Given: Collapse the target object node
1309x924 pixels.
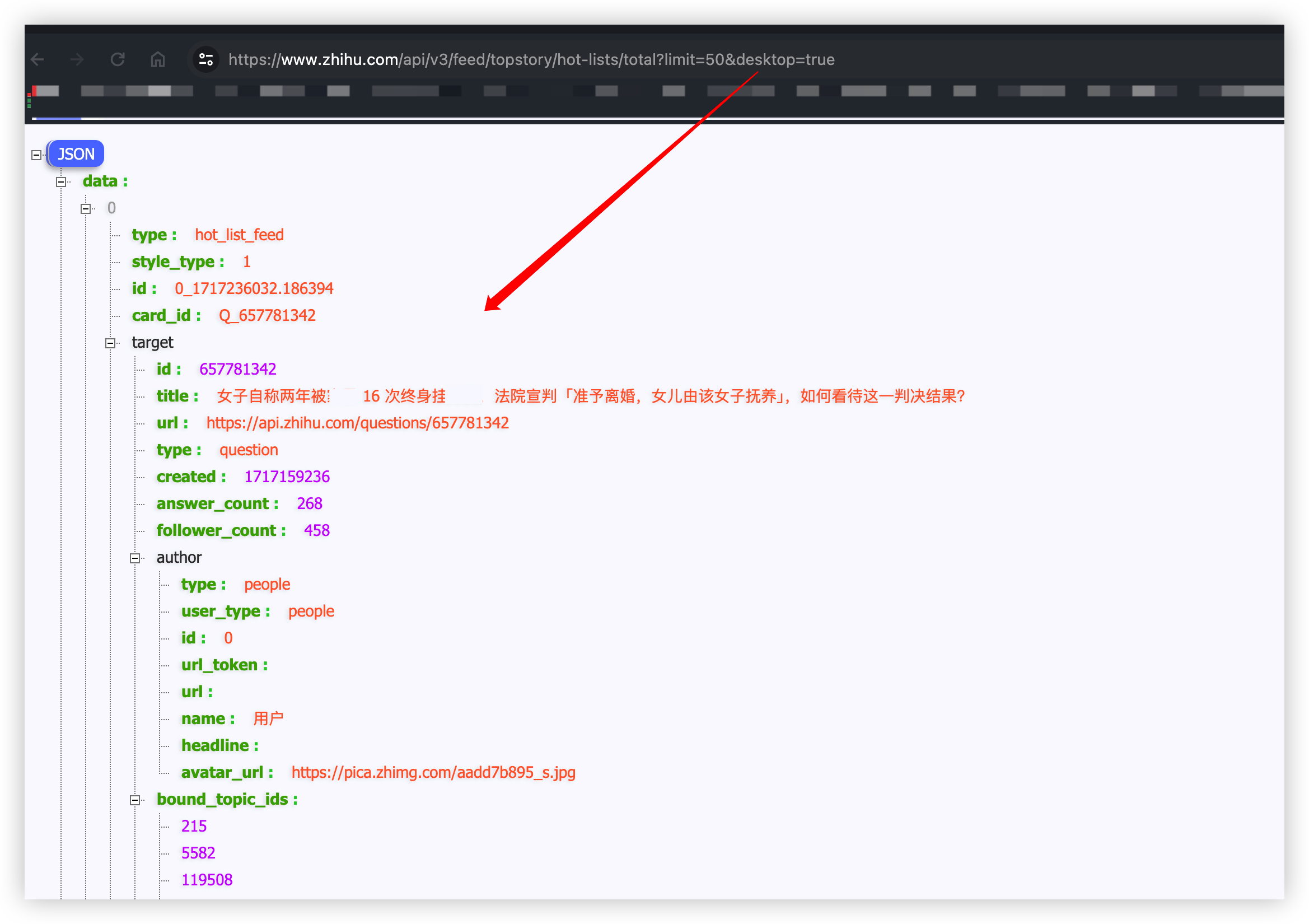Looking at the screenshot, I should coord(110,343).
